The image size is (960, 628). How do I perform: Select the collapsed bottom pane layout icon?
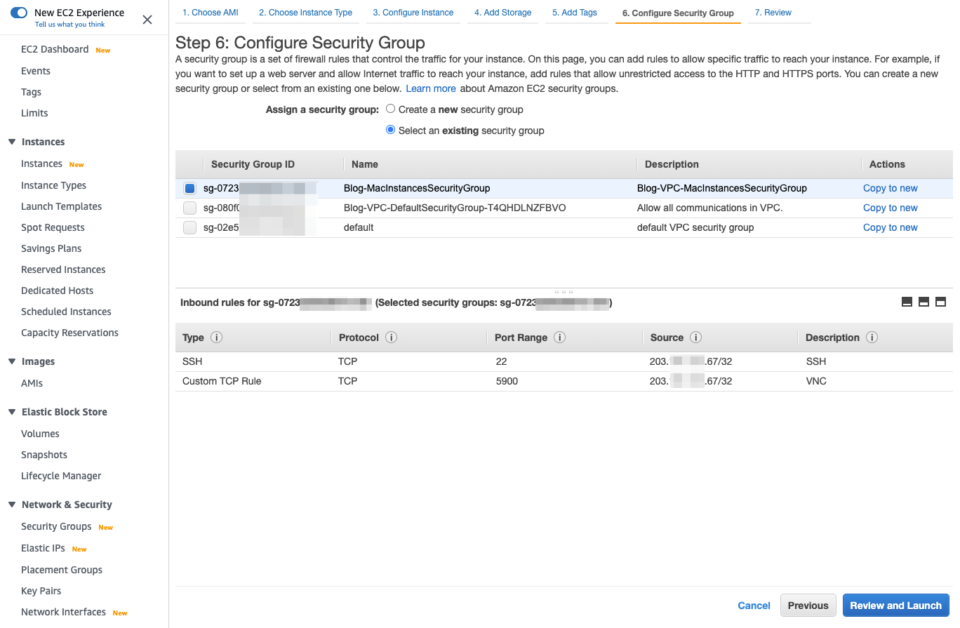[x=906, y=301]
